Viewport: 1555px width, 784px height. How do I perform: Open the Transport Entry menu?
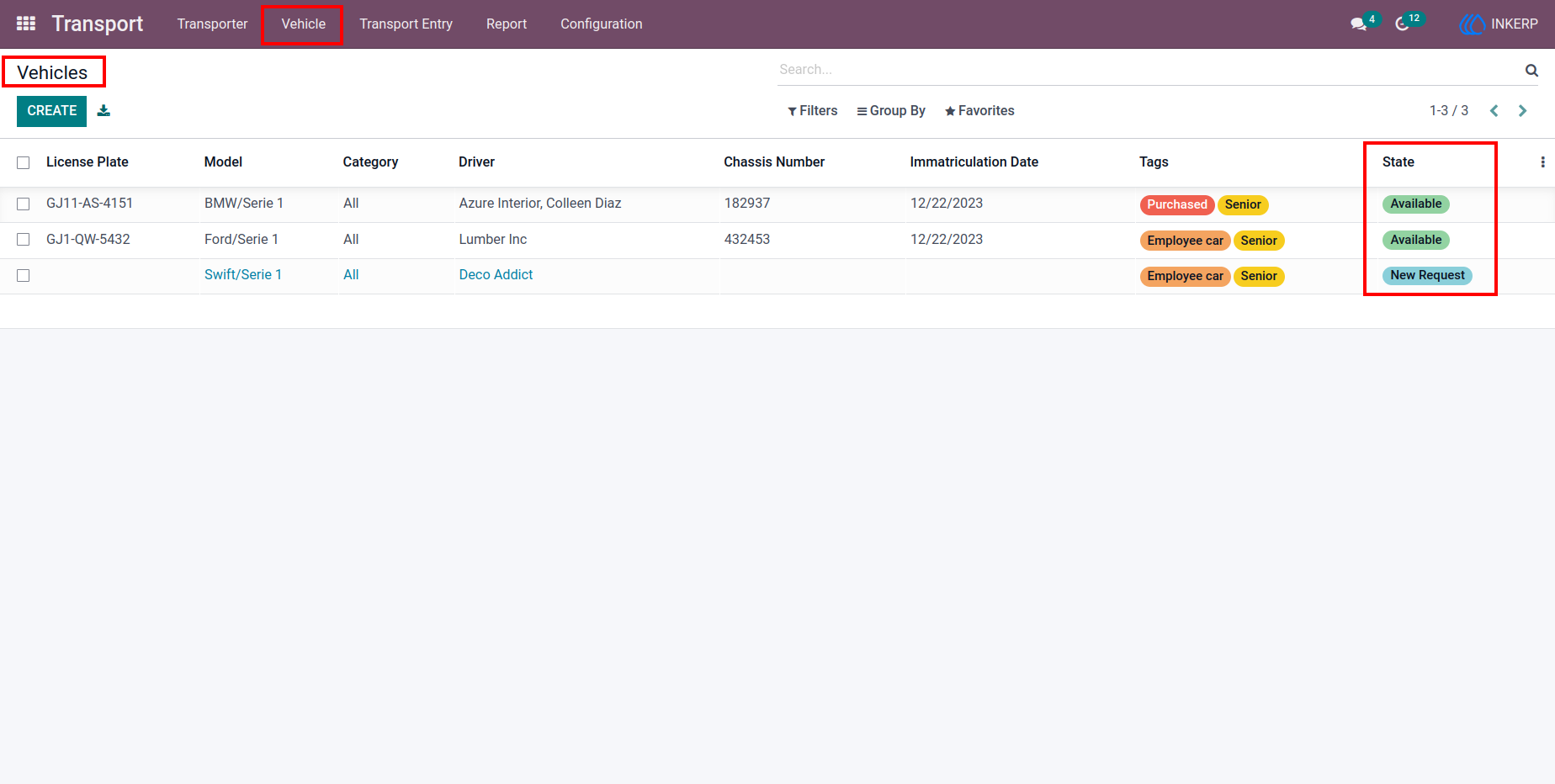pos(406,24)
